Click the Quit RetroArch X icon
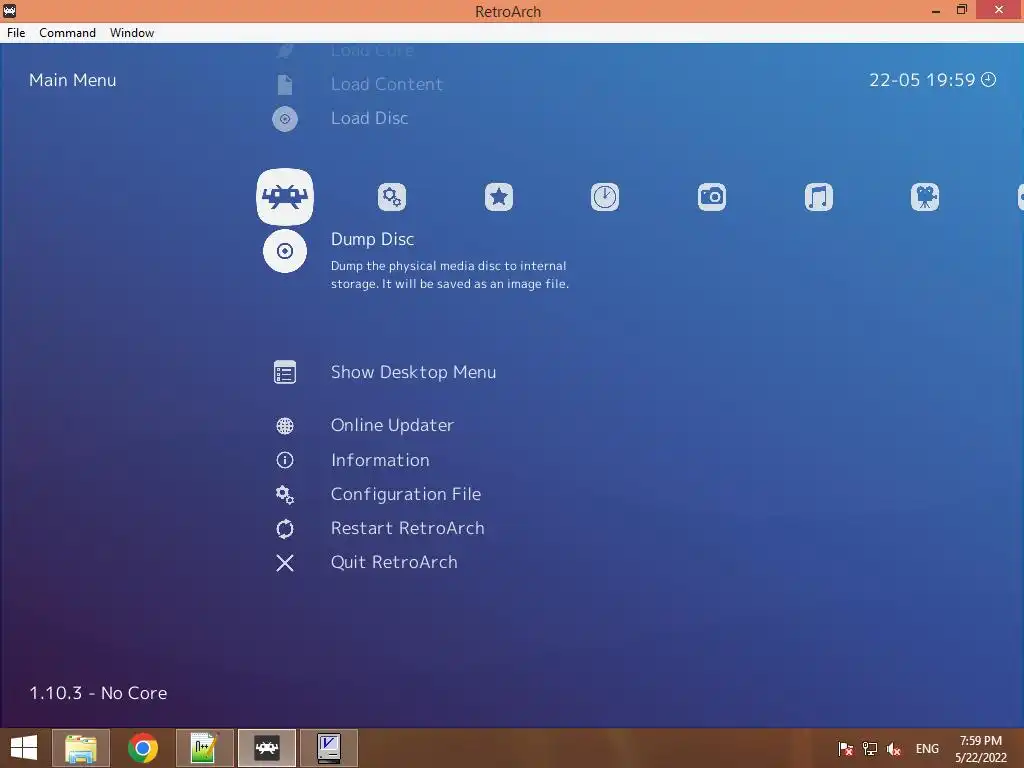The height and width of the screenshot is (768, 1024). pos(285,563)
